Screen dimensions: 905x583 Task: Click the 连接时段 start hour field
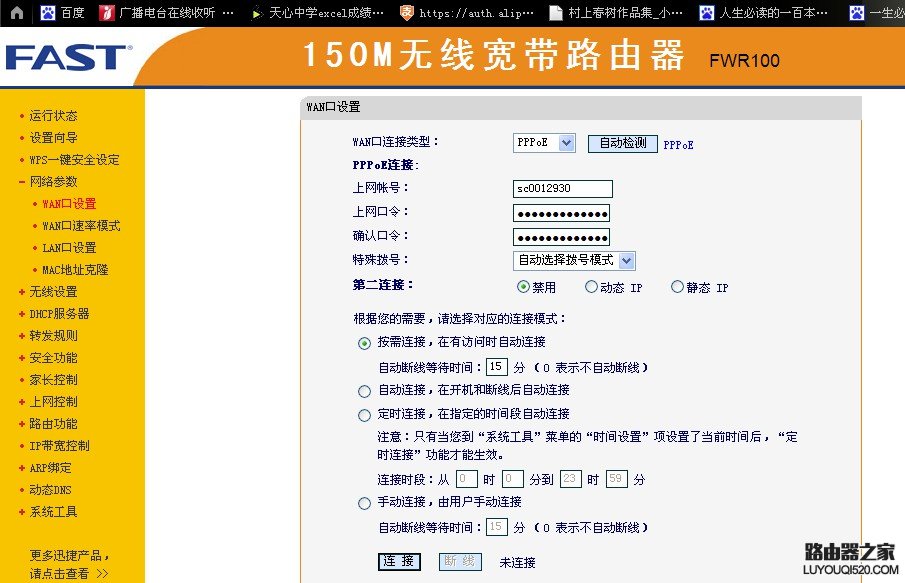click(x=466, y=479)
